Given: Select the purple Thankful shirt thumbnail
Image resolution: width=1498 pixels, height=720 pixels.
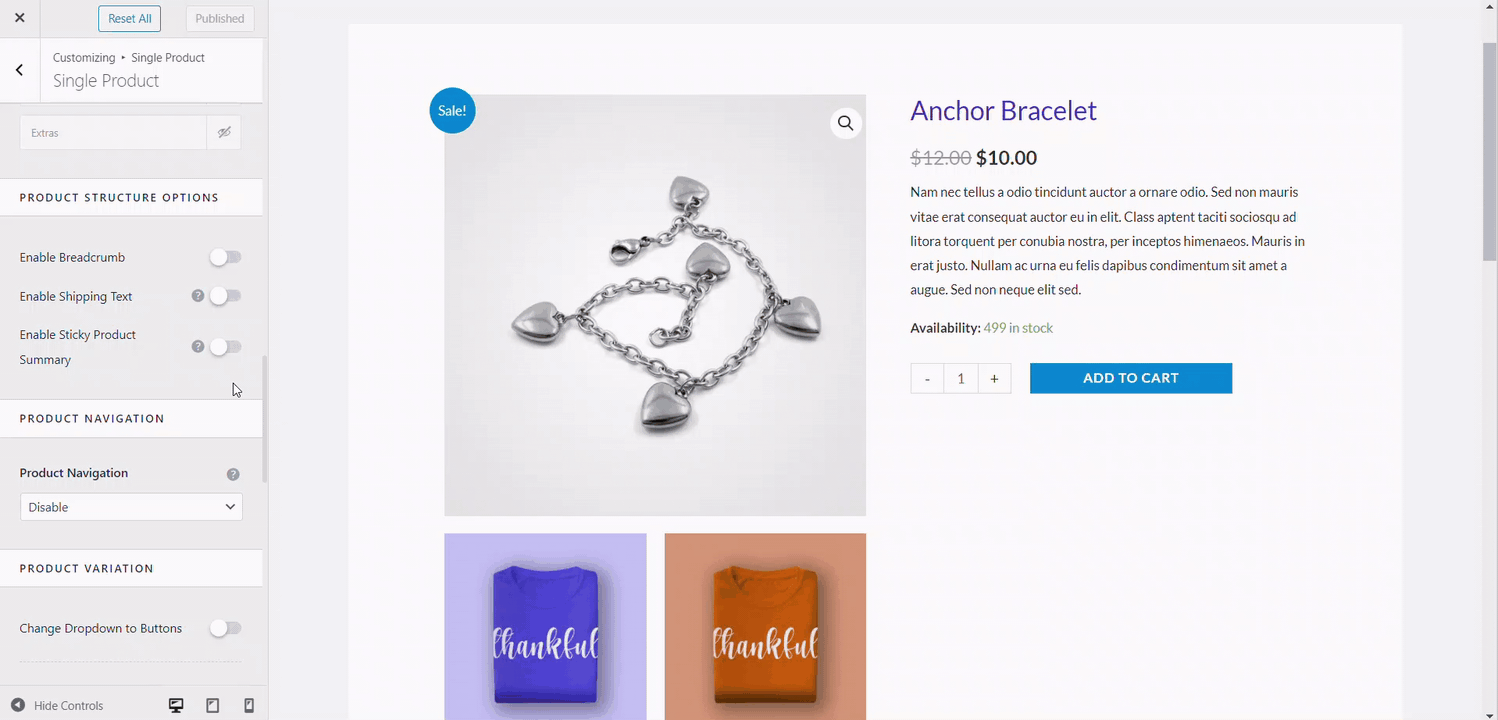Looking at the screenshot, I should click(x=545, y=626).
